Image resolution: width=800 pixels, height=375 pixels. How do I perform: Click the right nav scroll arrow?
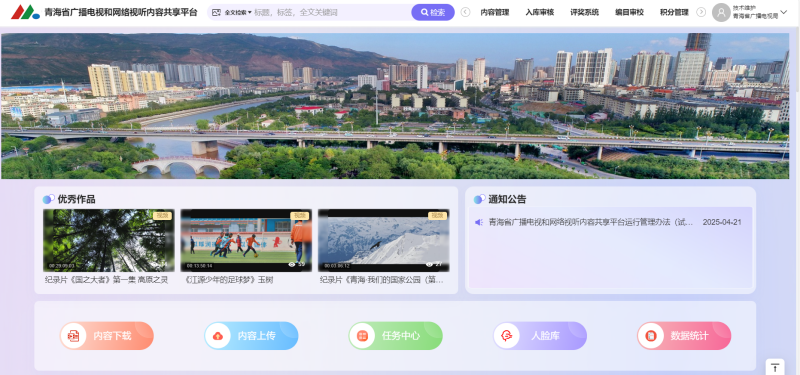(x=701, y=12)
